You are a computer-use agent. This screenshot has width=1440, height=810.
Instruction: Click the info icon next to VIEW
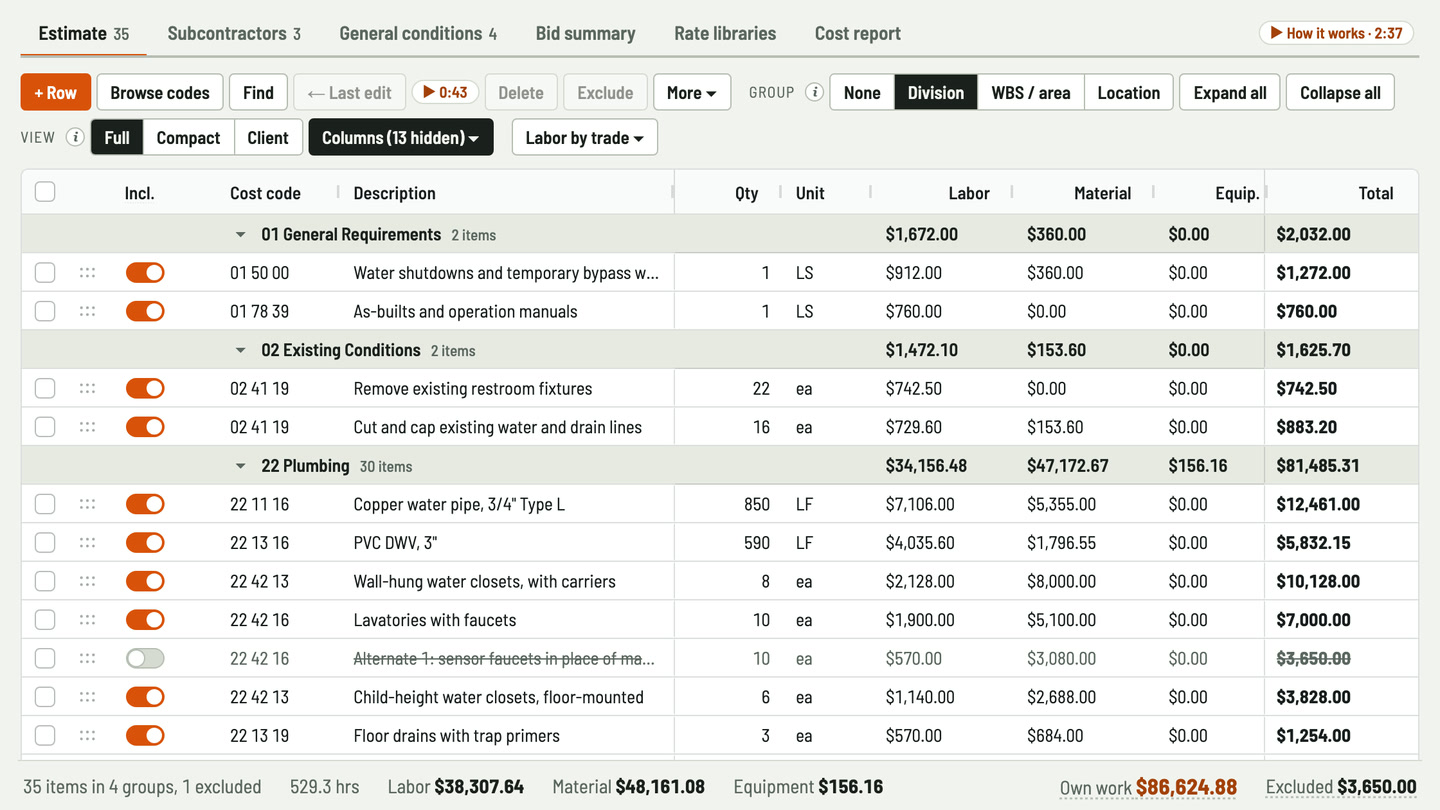tap(75, 137)
